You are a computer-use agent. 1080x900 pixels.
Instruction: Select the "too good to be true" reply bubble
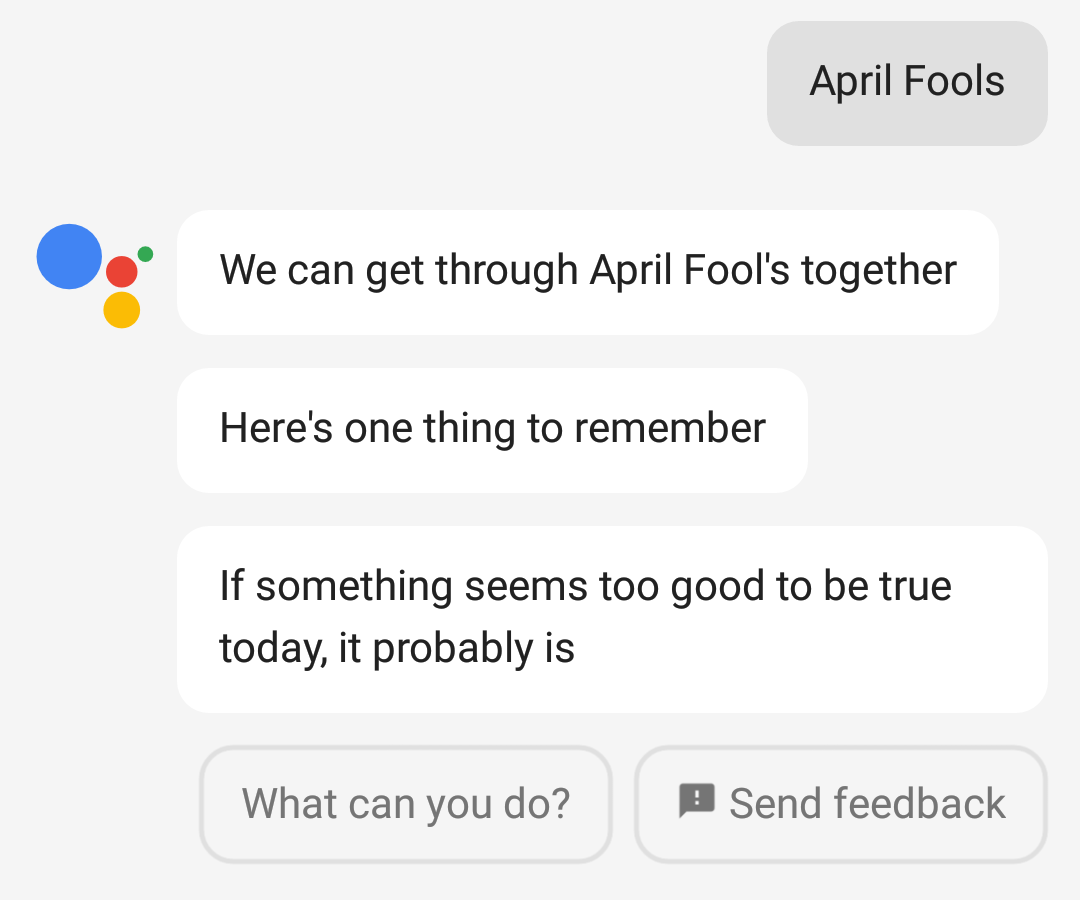click(x=611, y=618)
